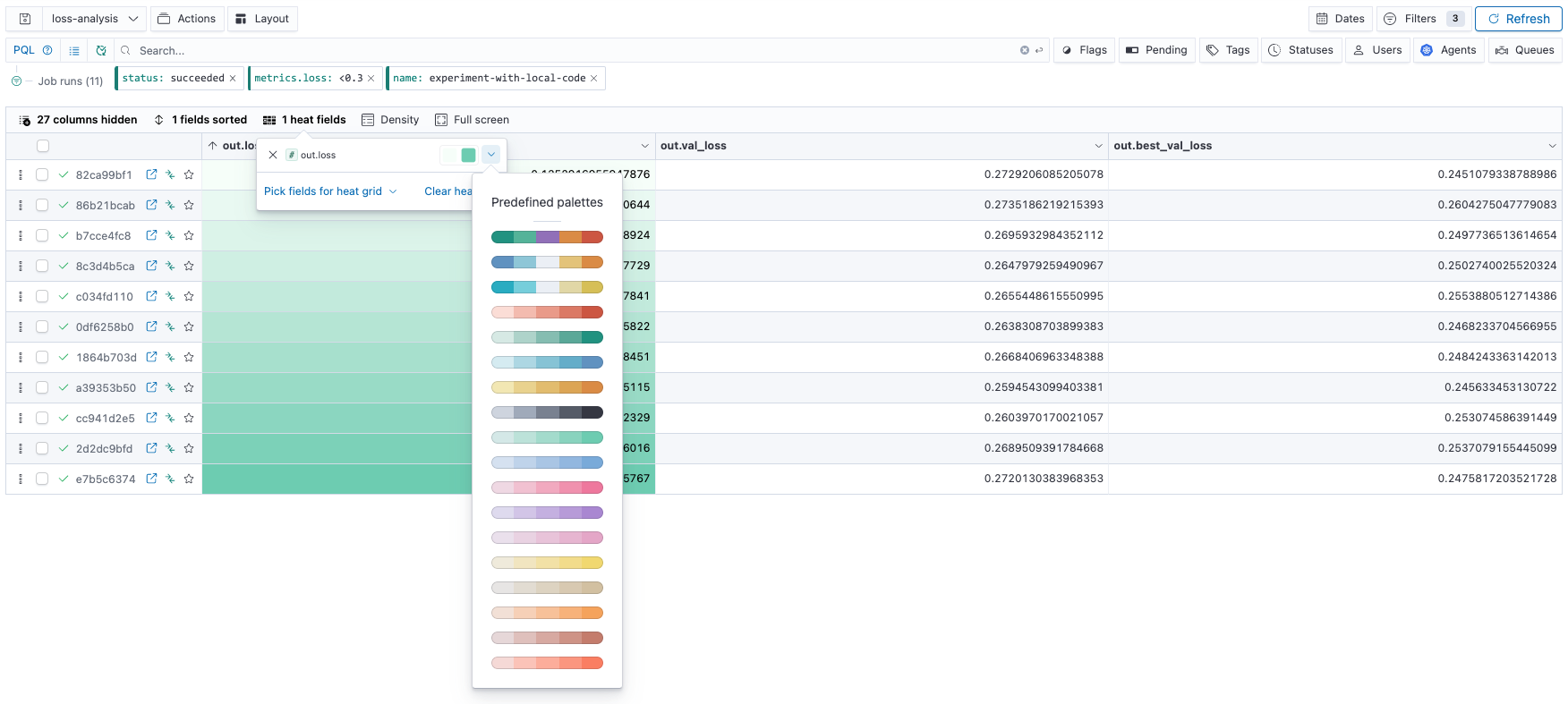The image size is (1568, 704).
Task: Open external link for run 82ca99bf1
Action: 151,174
